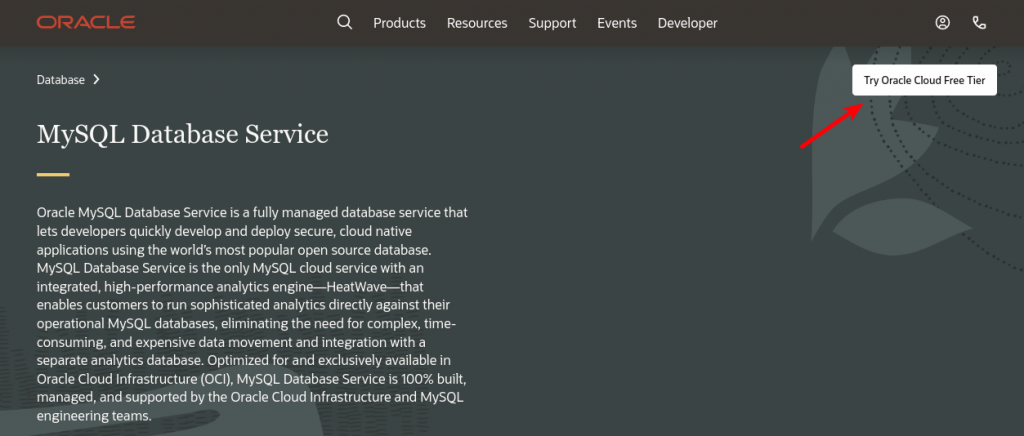Click the MySQL Database Service heading
Screen dimensions: 1024x436
[x=183, y=134]
